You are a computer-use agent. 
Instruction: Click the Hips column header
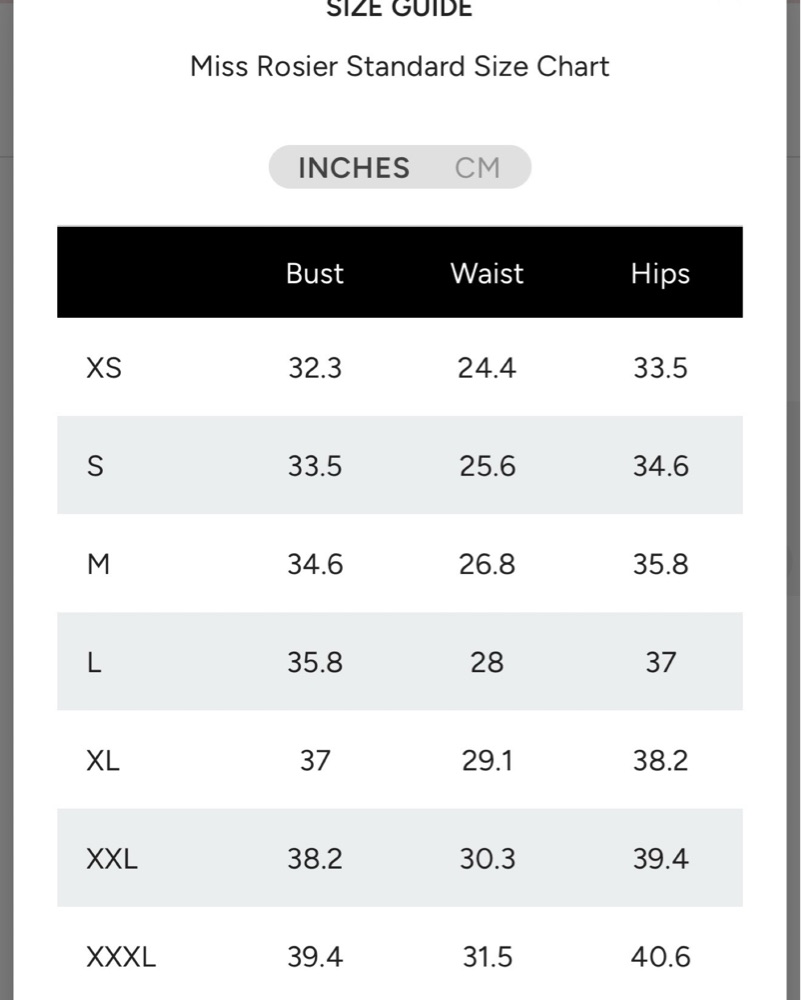point(660,274)
